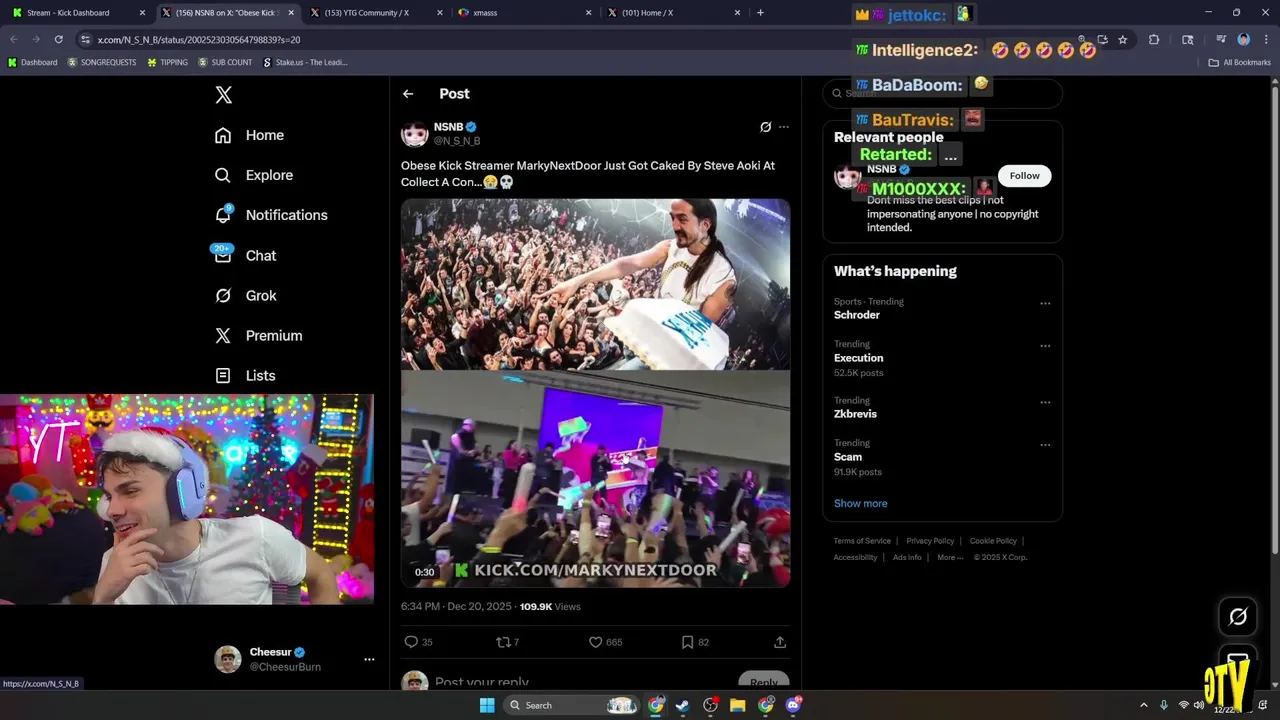Click the browser address bar URL
Viewport: 1280px width, 720px height.
198,40
